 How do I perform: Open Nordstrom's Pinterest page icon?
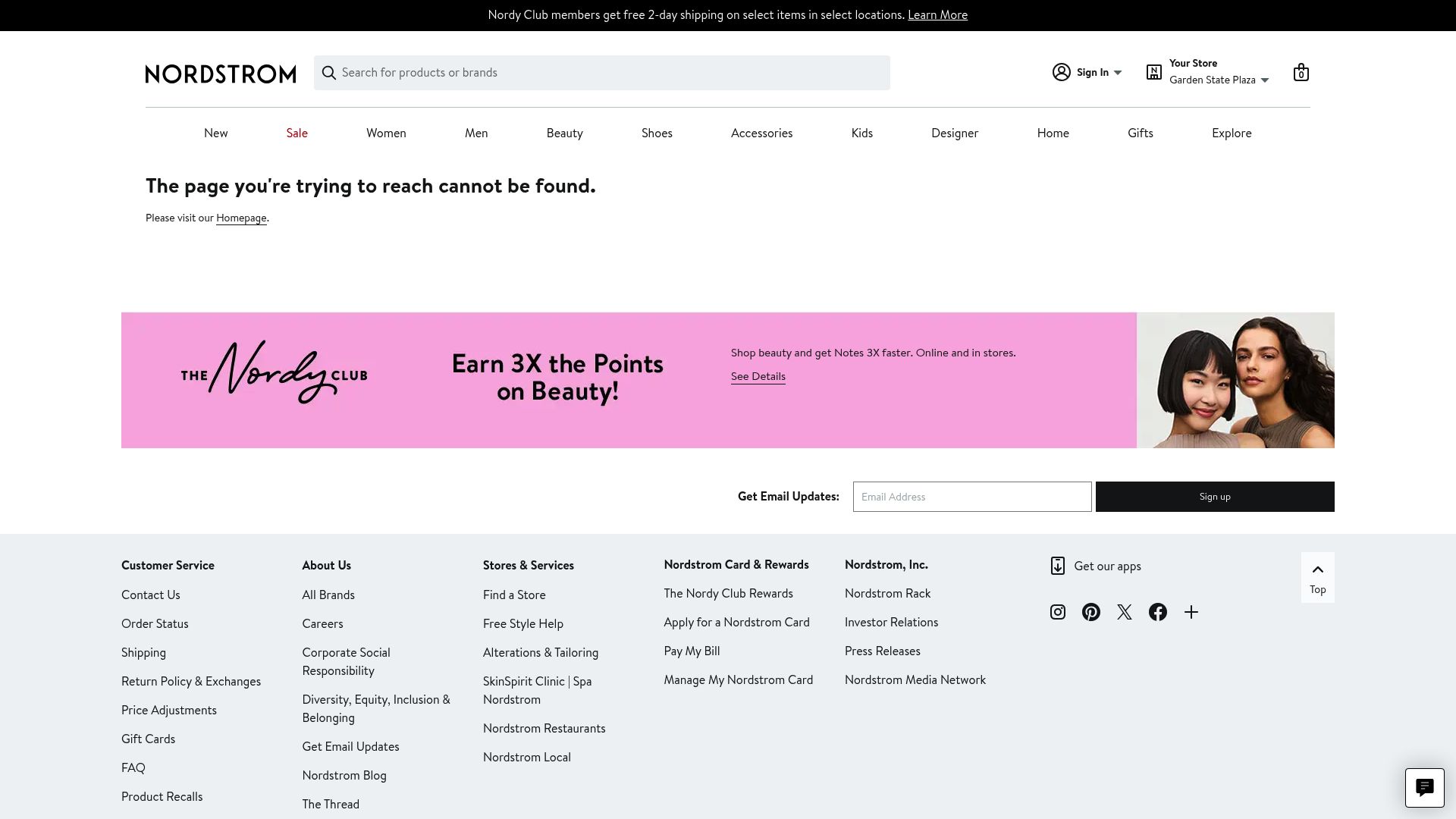pyautogui.click(x=1091, y=612)
